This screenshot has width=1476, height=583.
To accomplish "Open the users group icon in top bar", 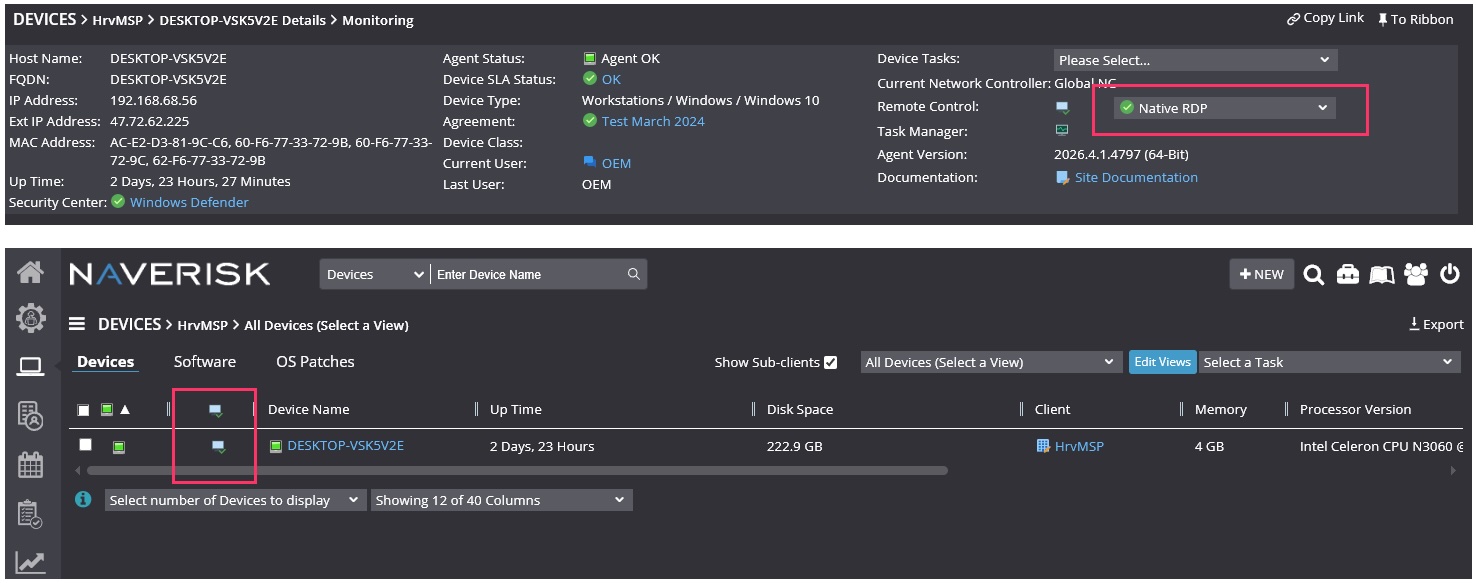I will (1415, 274).
